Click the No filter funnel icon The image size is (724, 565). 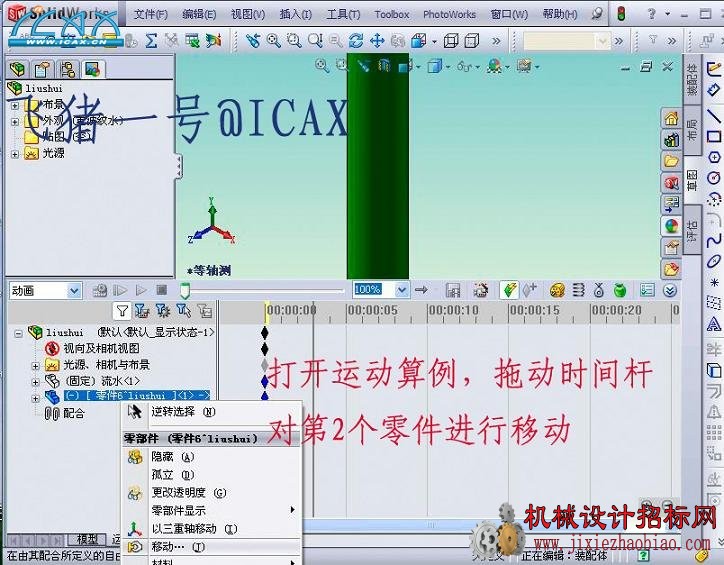pos(122,311)
